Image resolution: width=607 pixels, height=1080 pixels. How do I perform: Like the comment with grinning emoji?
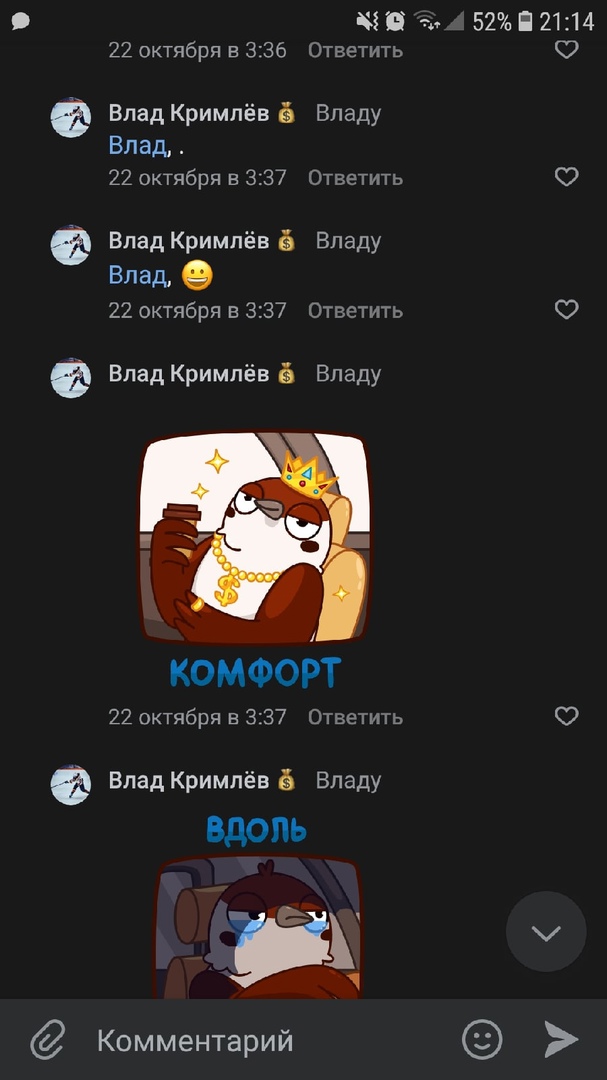point(566,310)
